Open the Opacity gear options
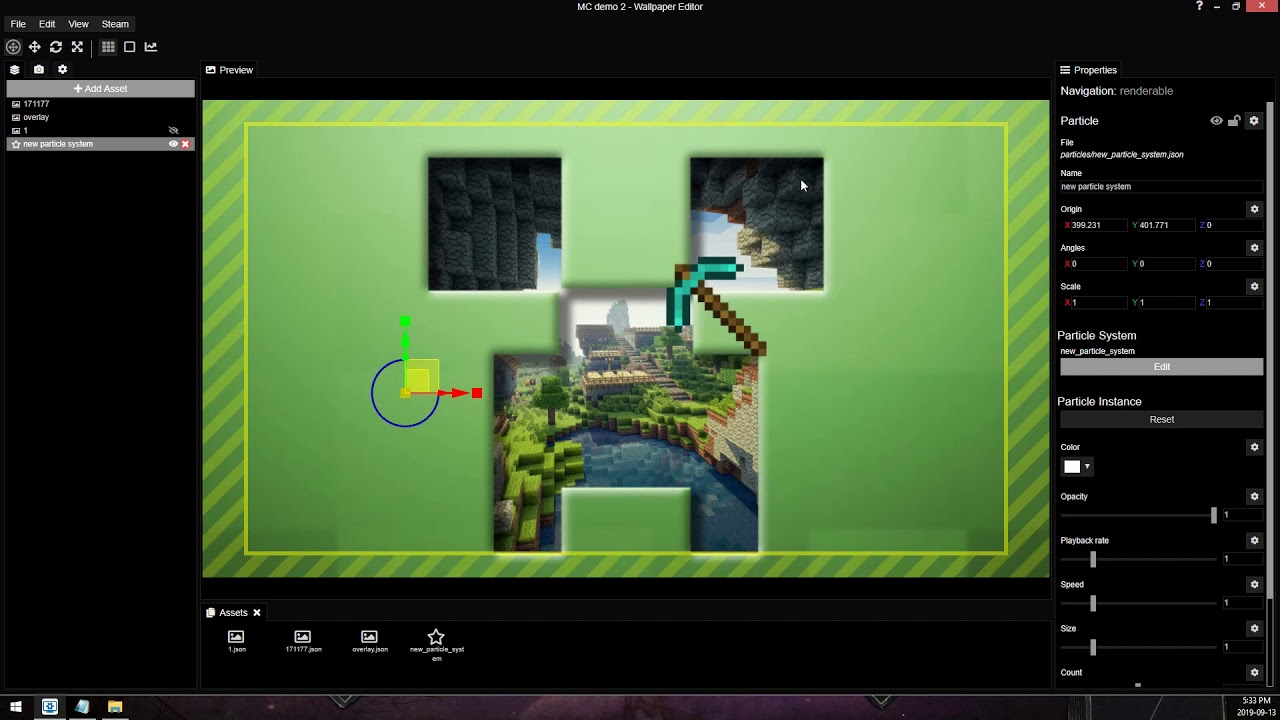 pos(1254,497)
